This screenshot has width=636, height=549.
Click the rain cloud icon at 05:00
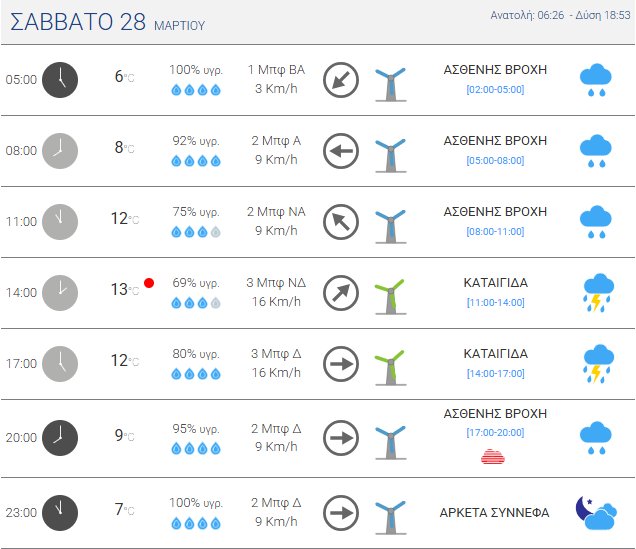(x=597, y=80)
